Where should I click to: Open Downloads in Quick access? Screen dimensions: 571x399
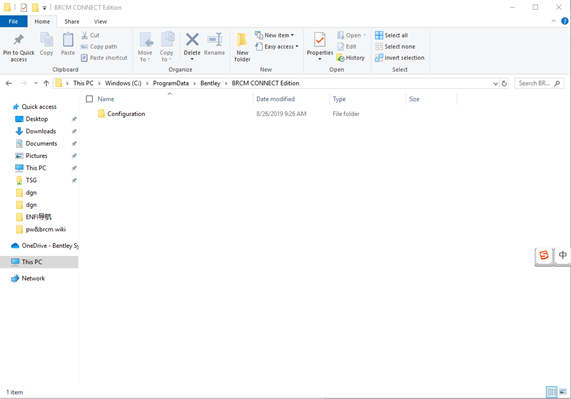click(35, 131)
